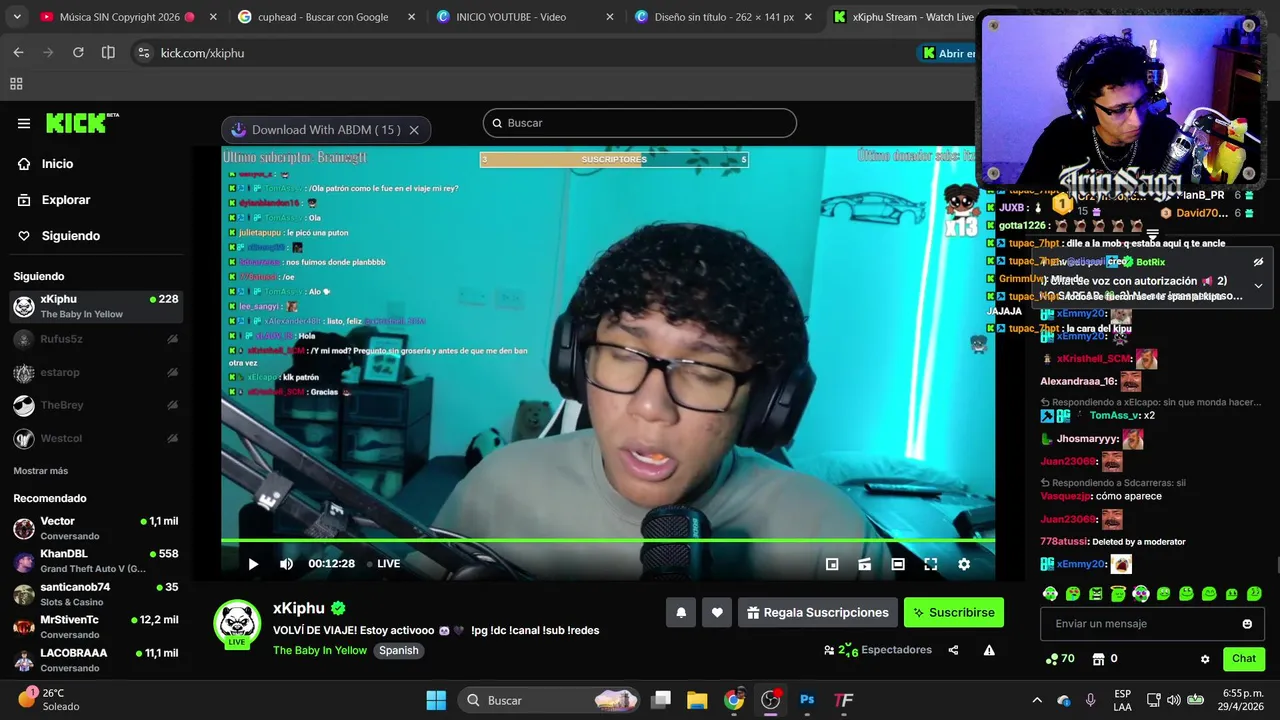Open estarop in Siguiendo list
The width and height of the screenshot is (1280, 720).
click(x=96, y=373)
